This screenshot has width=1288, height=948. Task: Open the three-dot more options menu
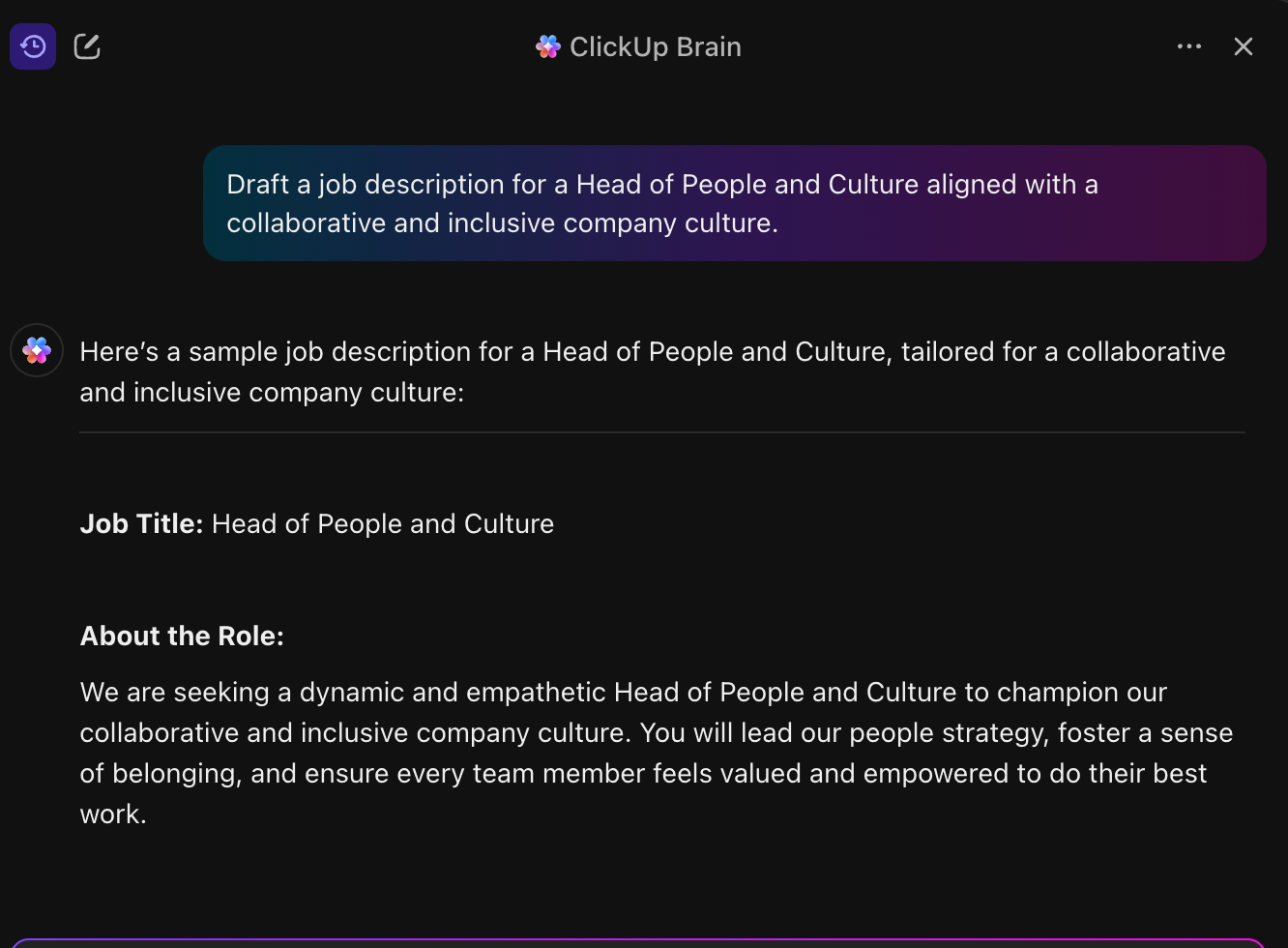pos(1188,46)
